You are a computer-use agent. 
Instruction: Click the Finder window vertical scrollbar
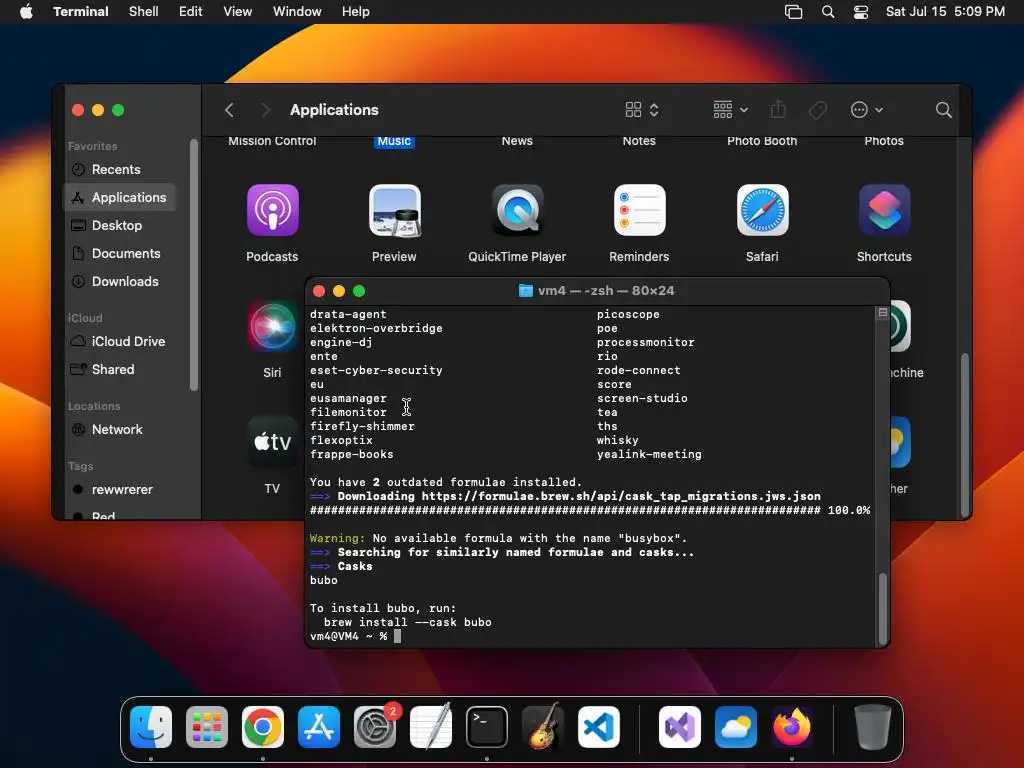coord(965,434)
